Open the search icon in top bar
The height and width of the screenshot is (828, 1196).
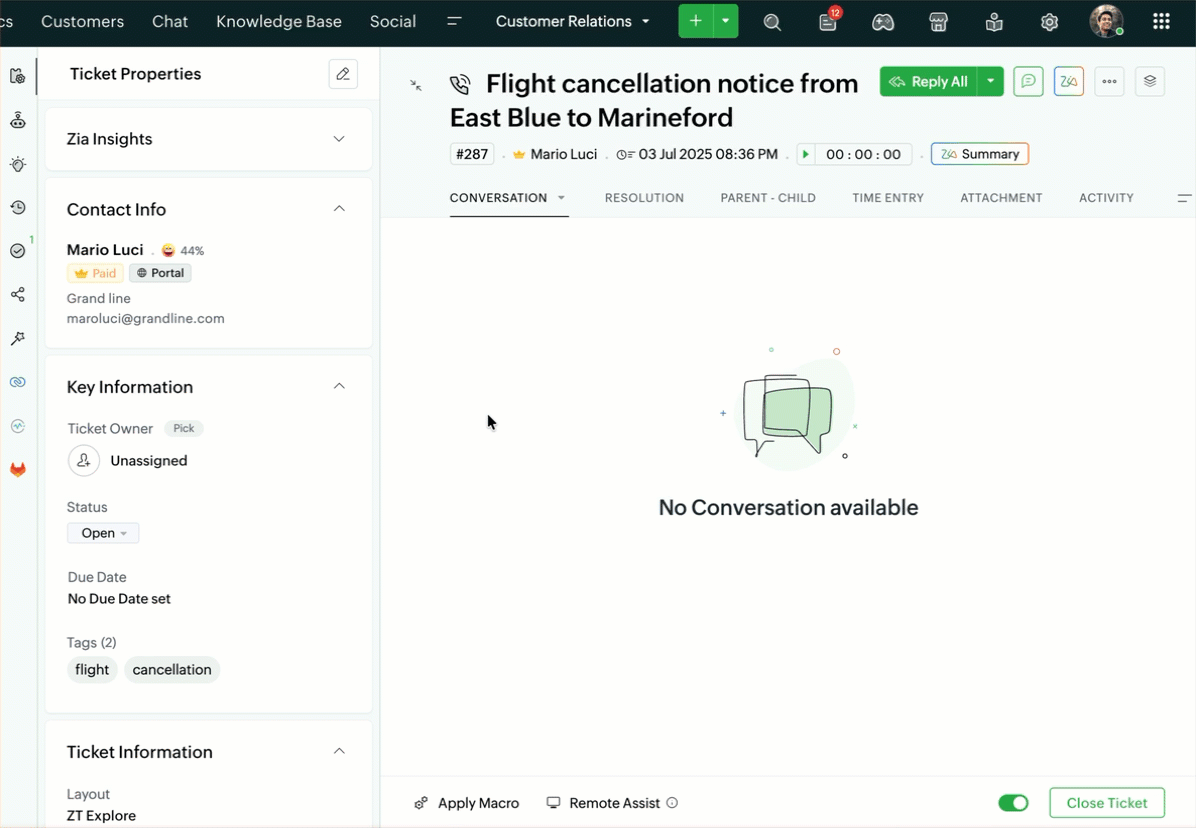772,22
